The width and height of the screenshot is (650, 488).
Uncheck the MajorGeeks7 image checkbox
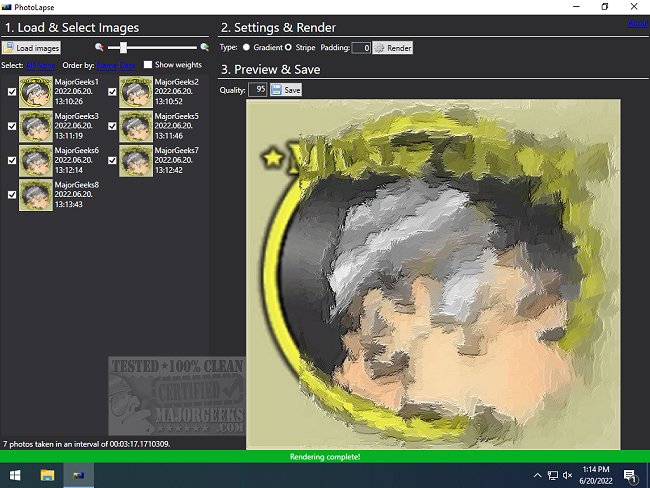click(112, 160)
